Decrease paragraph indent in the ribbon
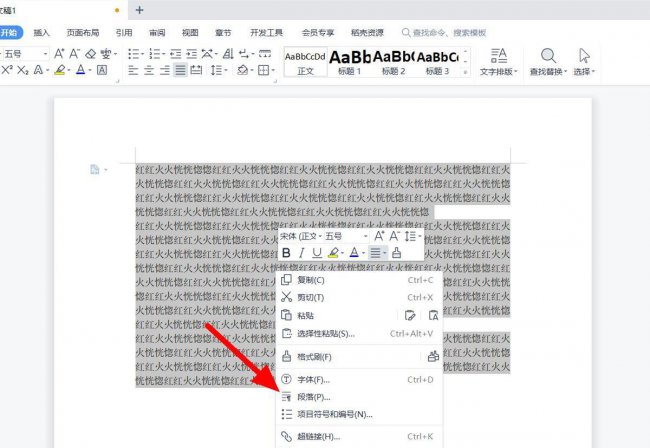Image resolution: width=650 pixels, height=448 pixels. tap(176, 54)
